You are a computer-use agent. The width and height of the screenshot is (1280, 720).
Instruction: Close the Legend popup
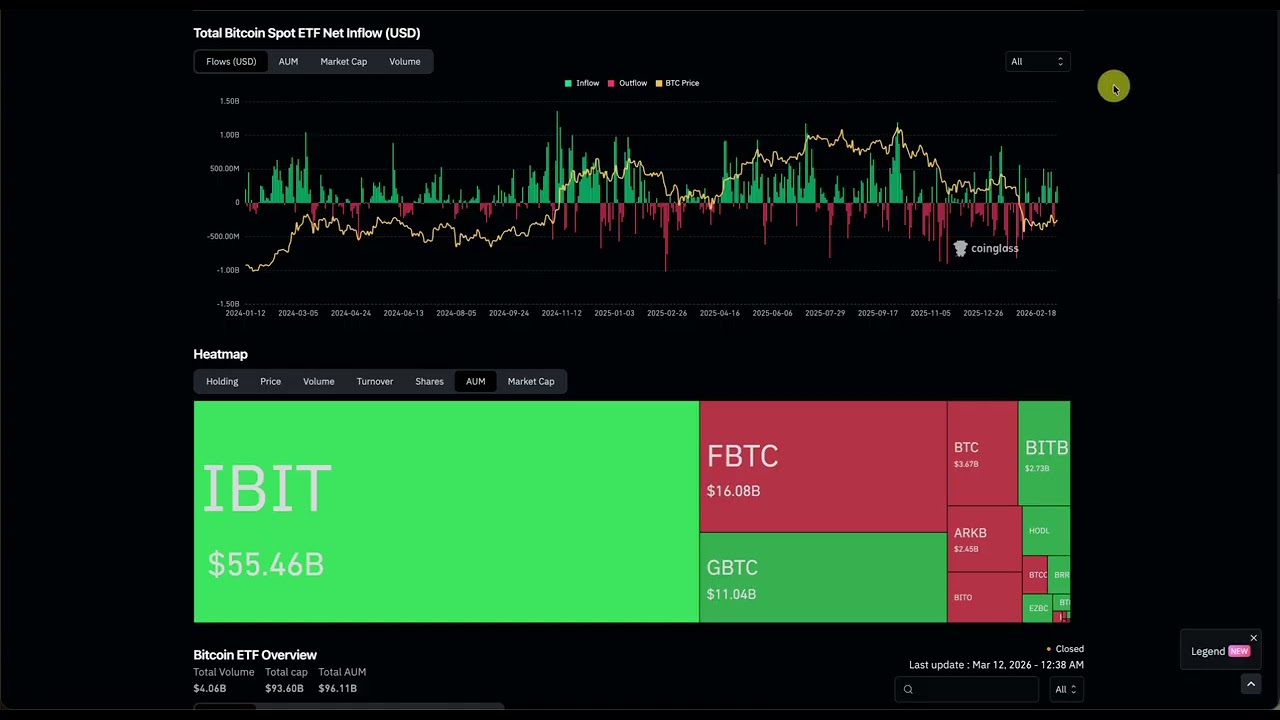coord(1253,638)
